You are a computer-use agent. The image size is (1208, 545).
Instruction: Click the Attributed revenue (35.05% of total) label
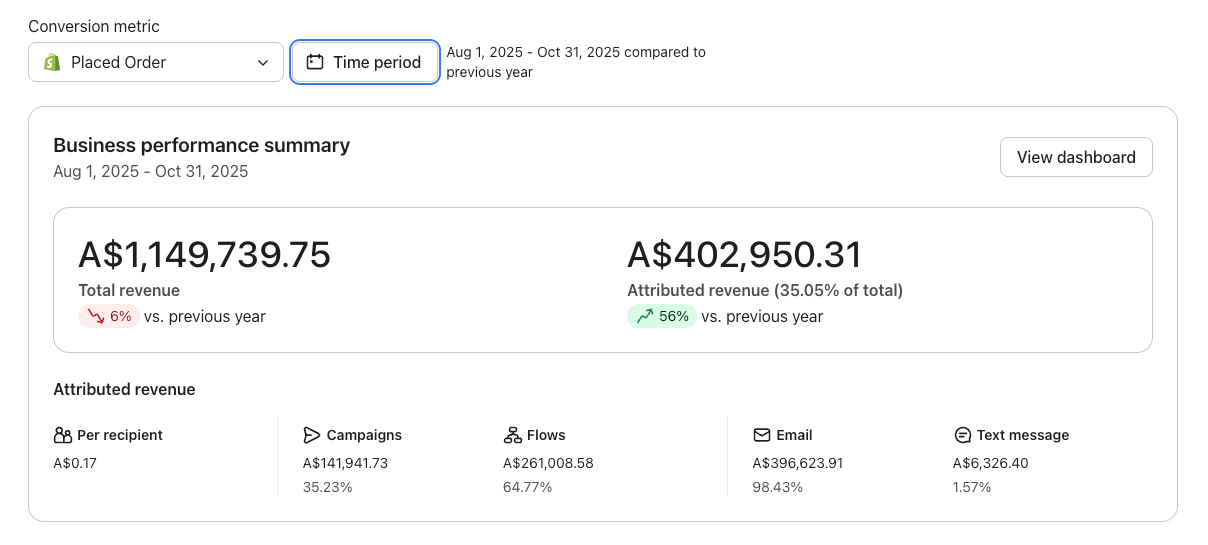coord(765,290)
